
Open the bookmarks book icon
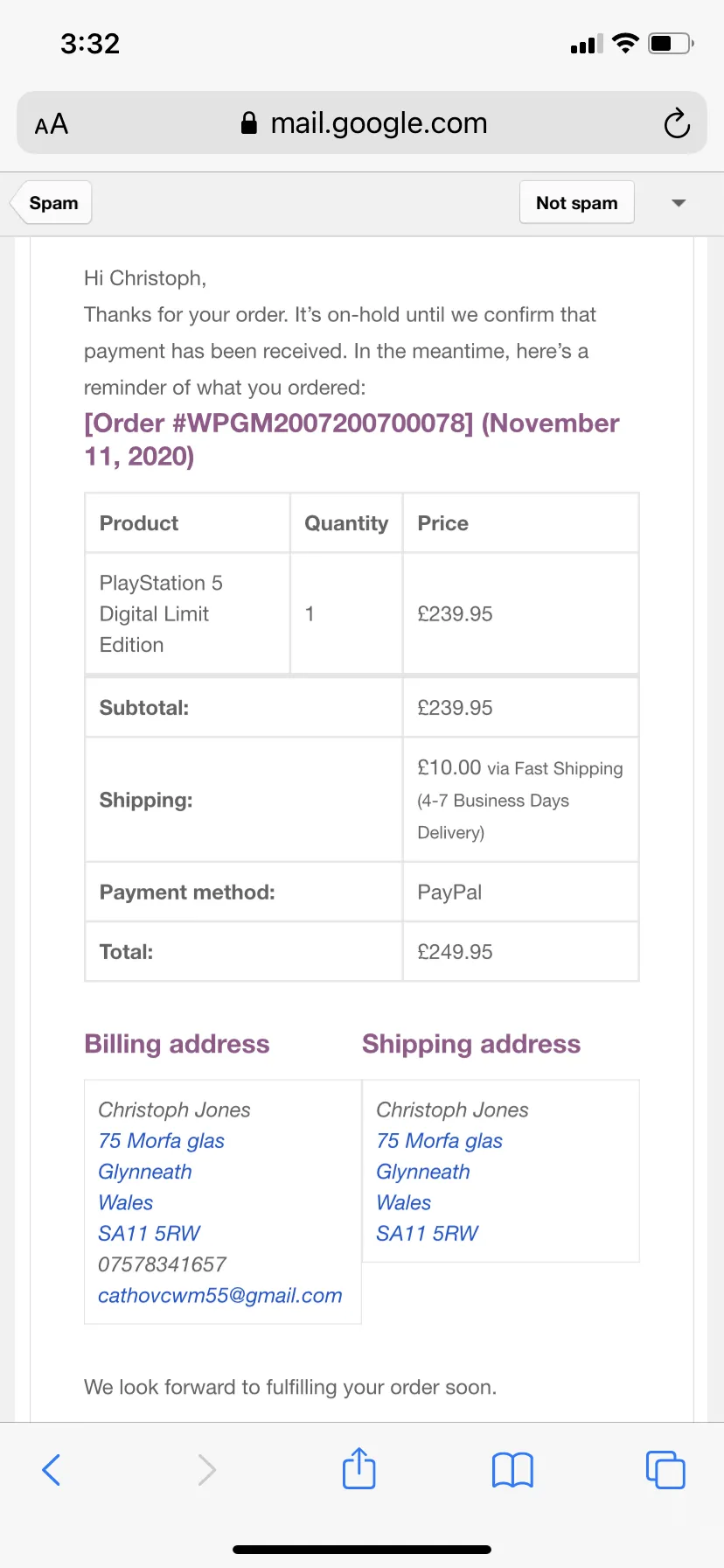click(512, 1470)
